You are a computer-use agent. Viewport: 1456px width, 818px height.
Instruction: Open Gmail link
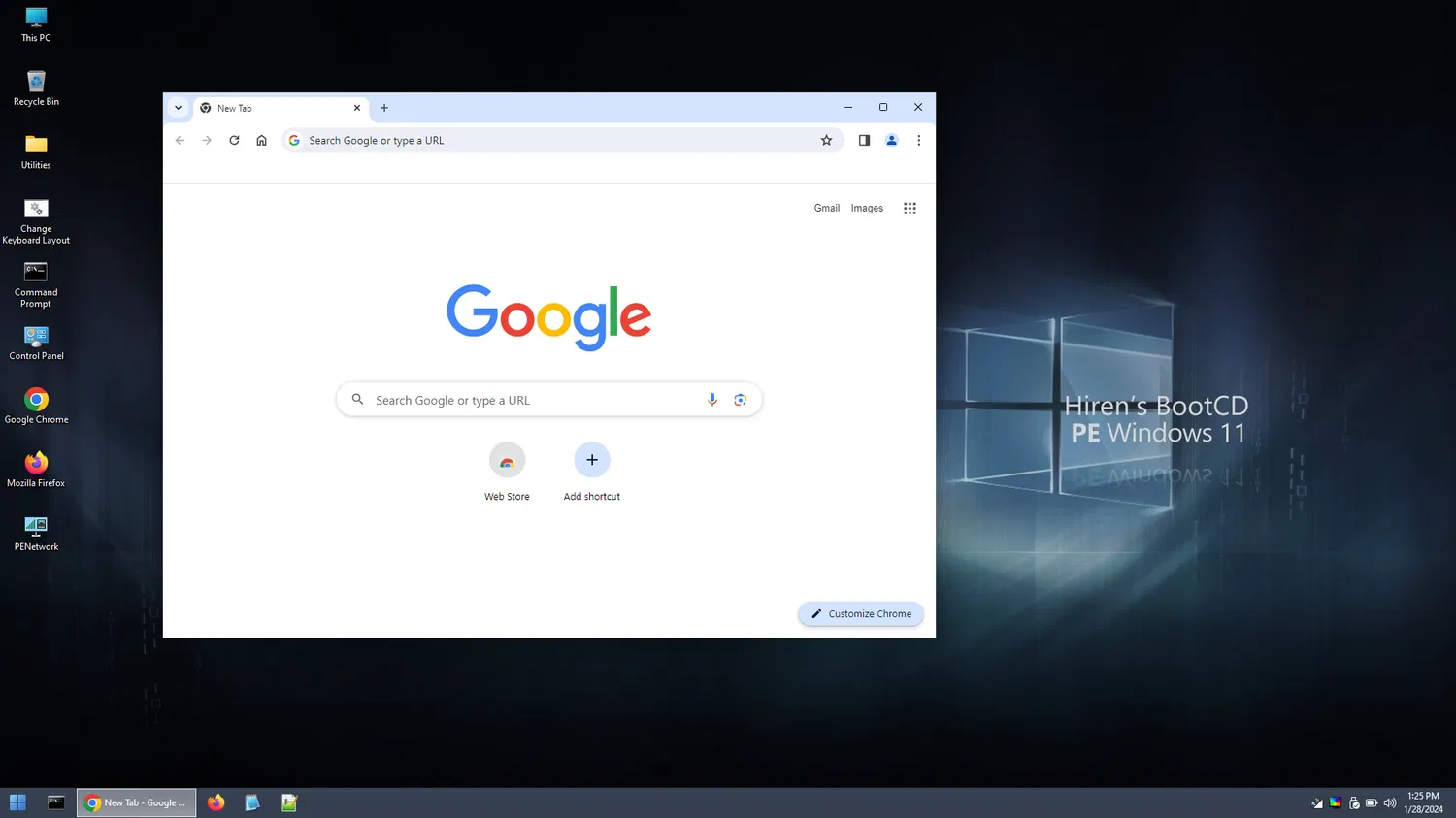[x=827, y=208]
